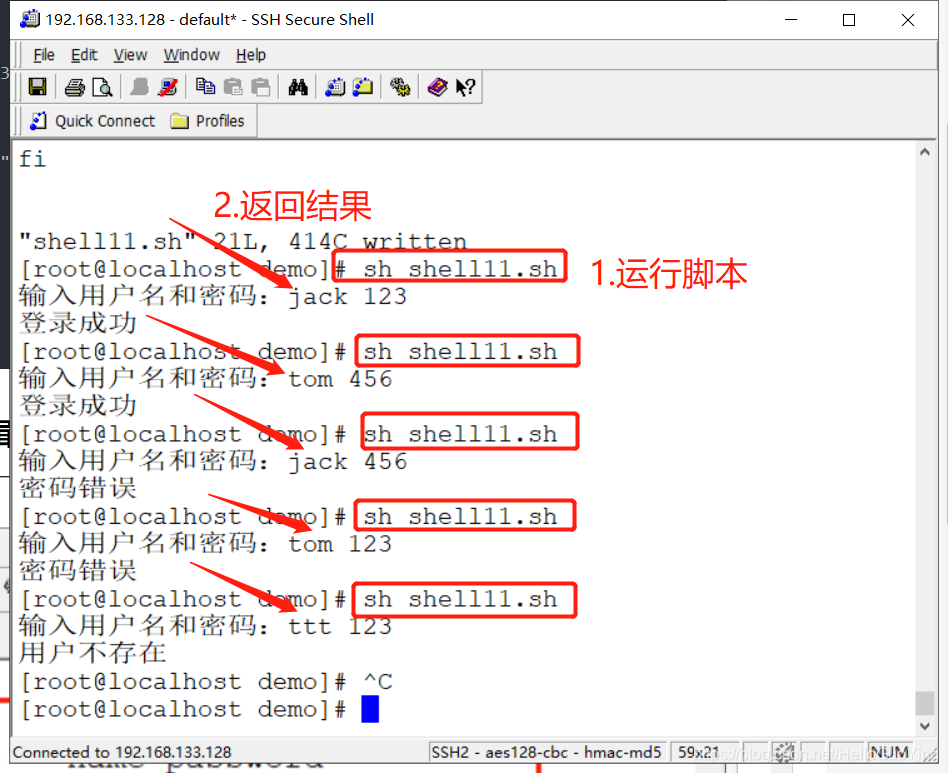Click the SSH Secure Shell title bar icon
This screenshot has width=948, height=773.
click(x=30, y=19)
